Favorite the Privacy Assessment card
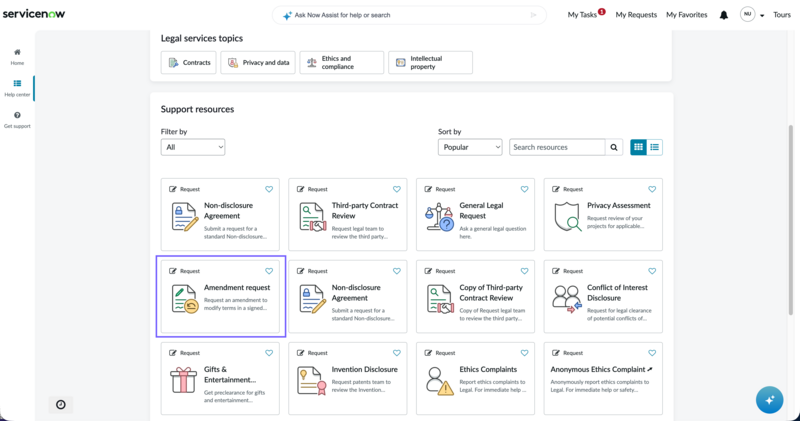 652,189
